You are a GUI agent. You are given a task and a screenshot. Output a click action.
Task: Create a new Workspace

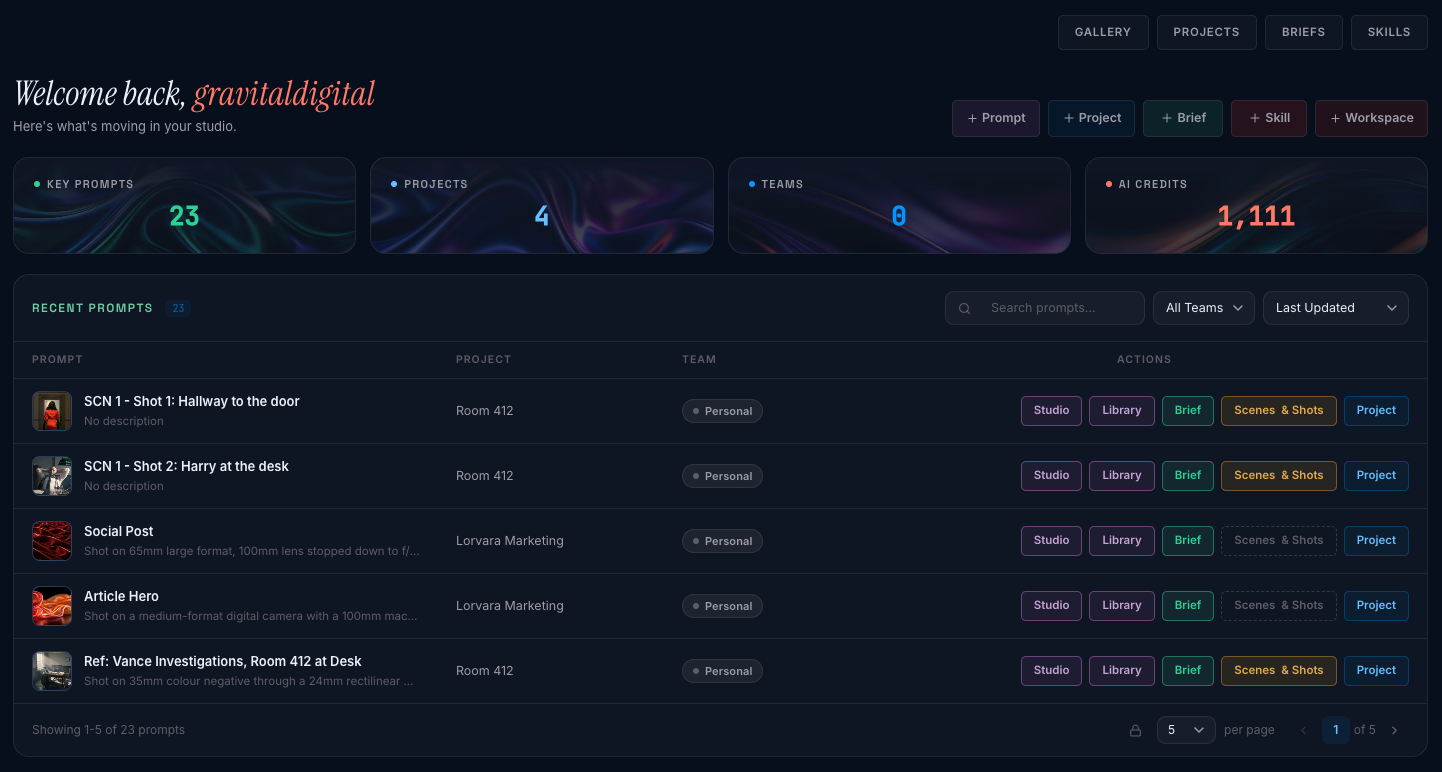[1371, 118]
